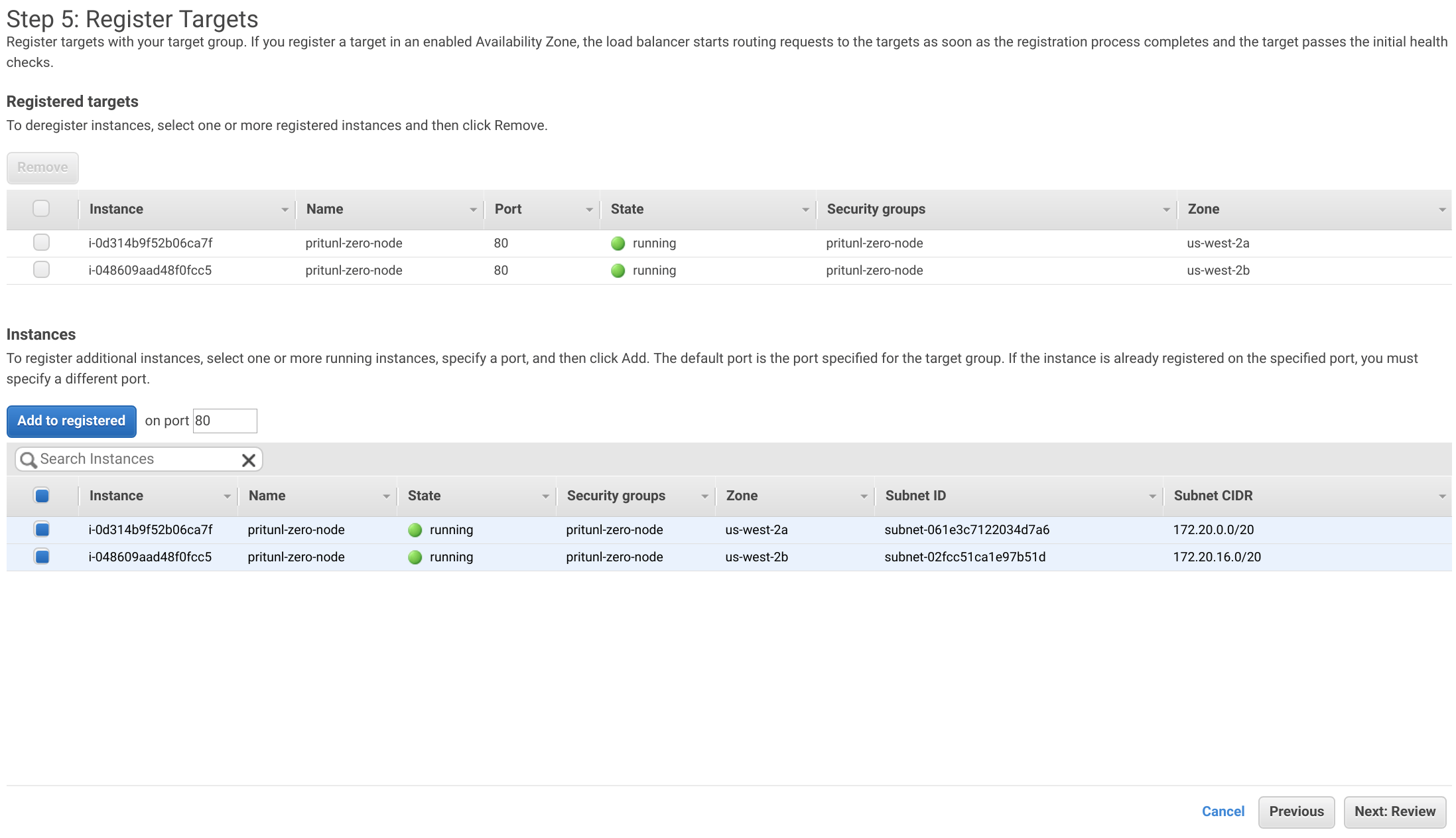Open the Subnet ID column dropdown arrow
This screenshot has height=838, width=1456.
click(x=1152, y=496)
